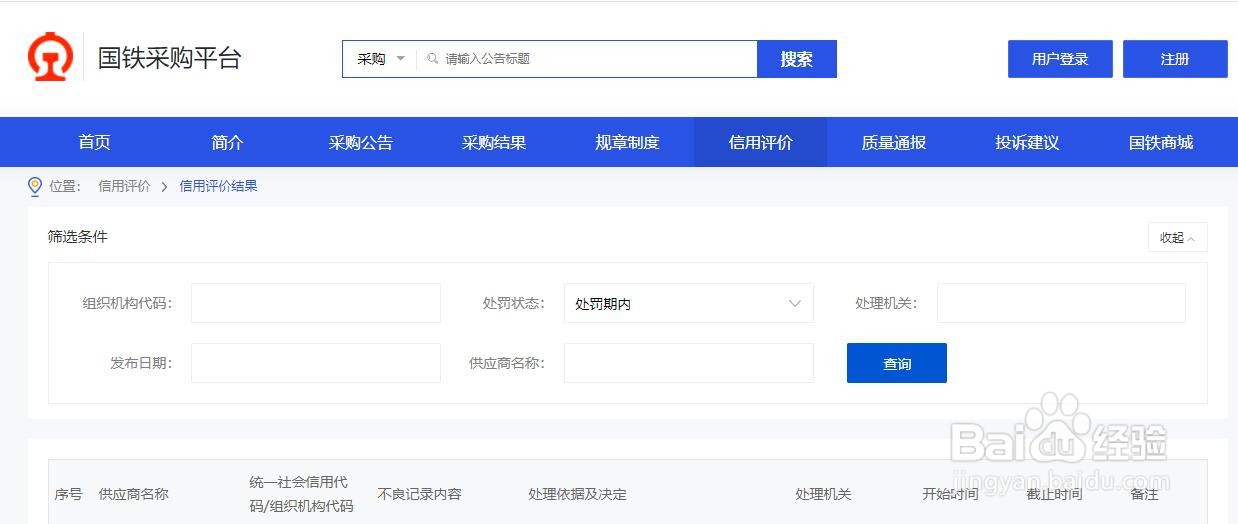1238x524 pixels.
Task: Go to the 投诉建议 tab
Action: coord(1027,142)
